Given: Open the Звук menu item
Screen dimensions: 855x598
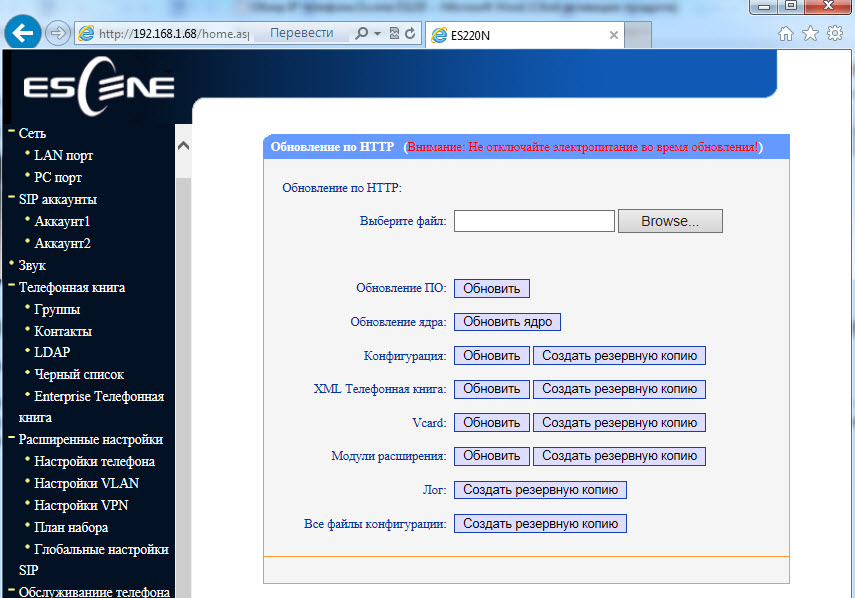Looking at the screenshot, I should pos(32,265).
